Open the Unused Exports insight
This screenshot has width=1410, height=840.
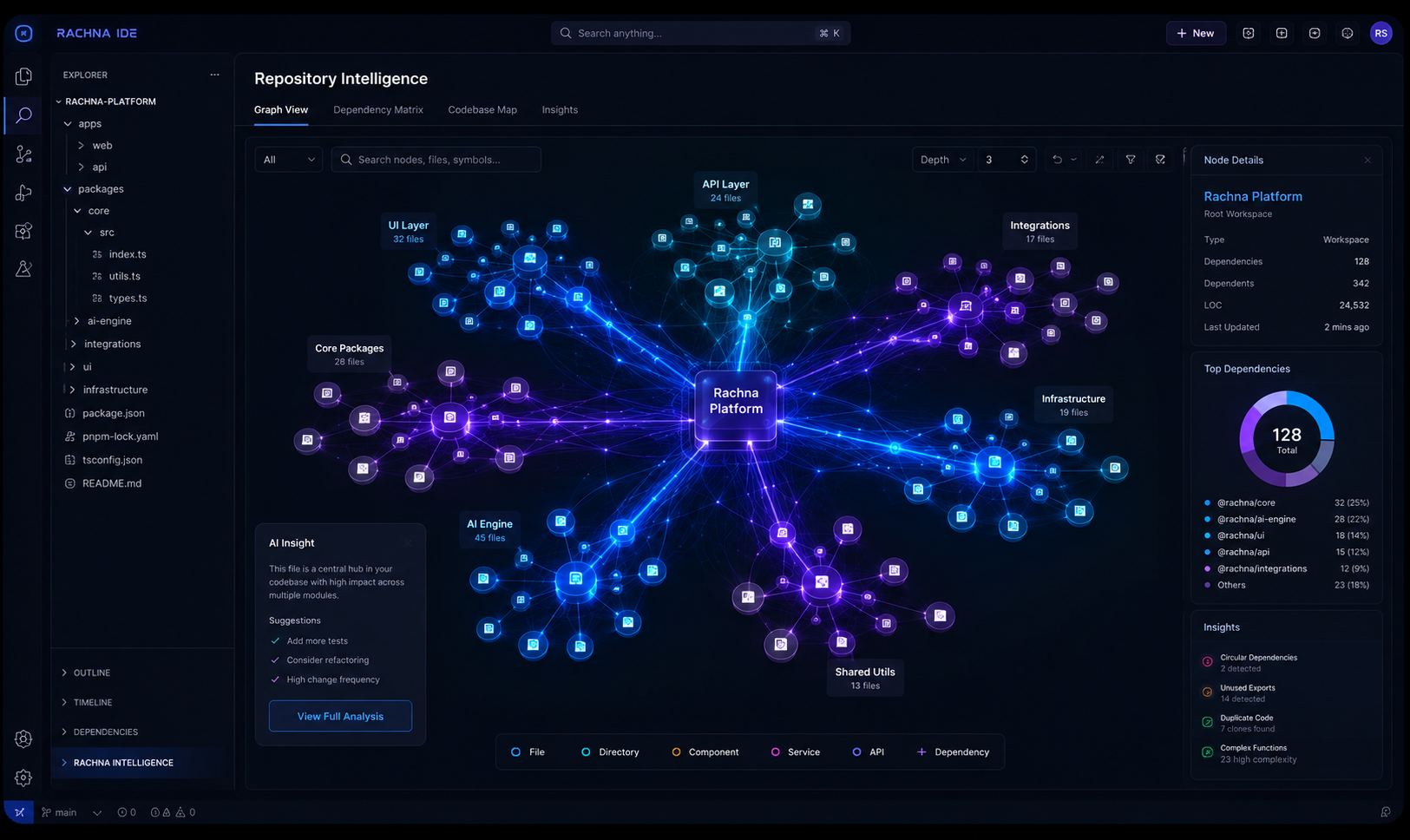click(1248, 692)
